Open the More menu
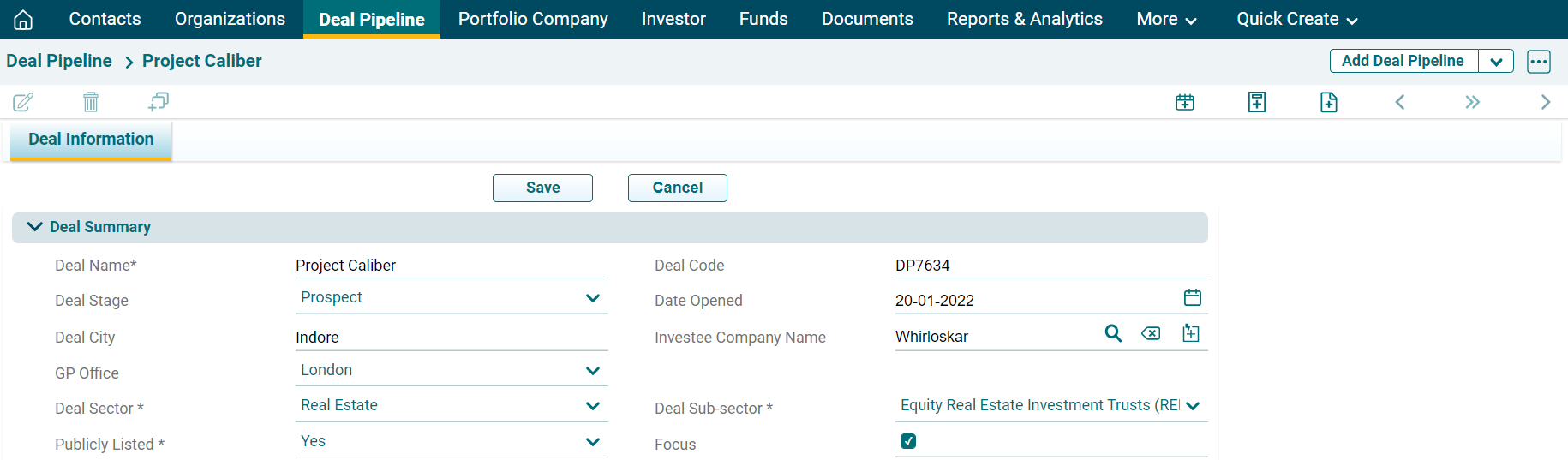The width and height of the screenshot is (1568, 460). (1165, 19)
